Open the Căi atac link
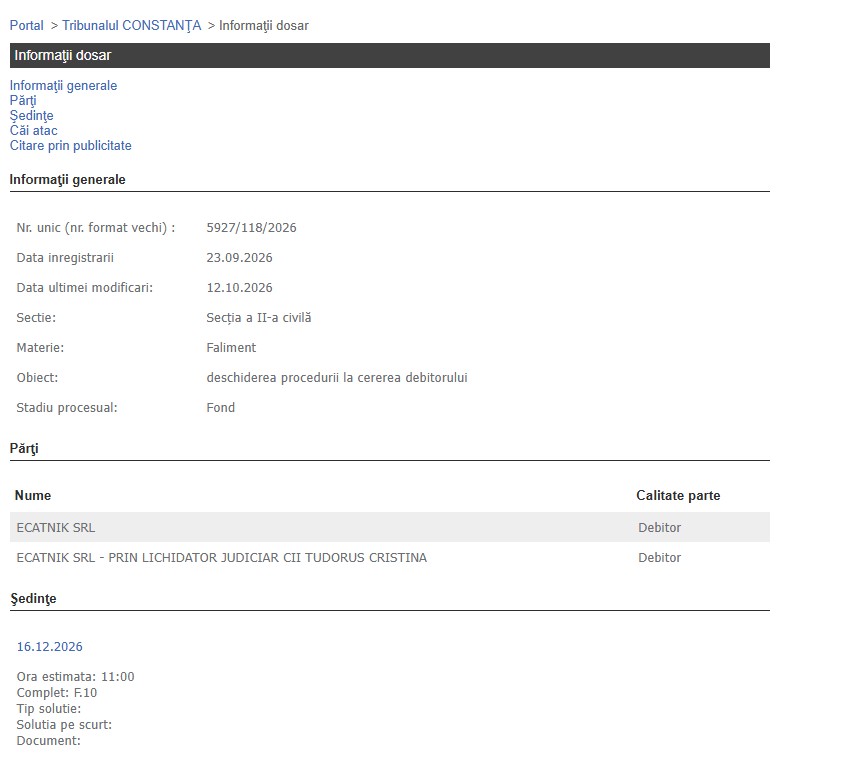Image resolution: width=844 pixels, height=766 pixels. [33, 131]
